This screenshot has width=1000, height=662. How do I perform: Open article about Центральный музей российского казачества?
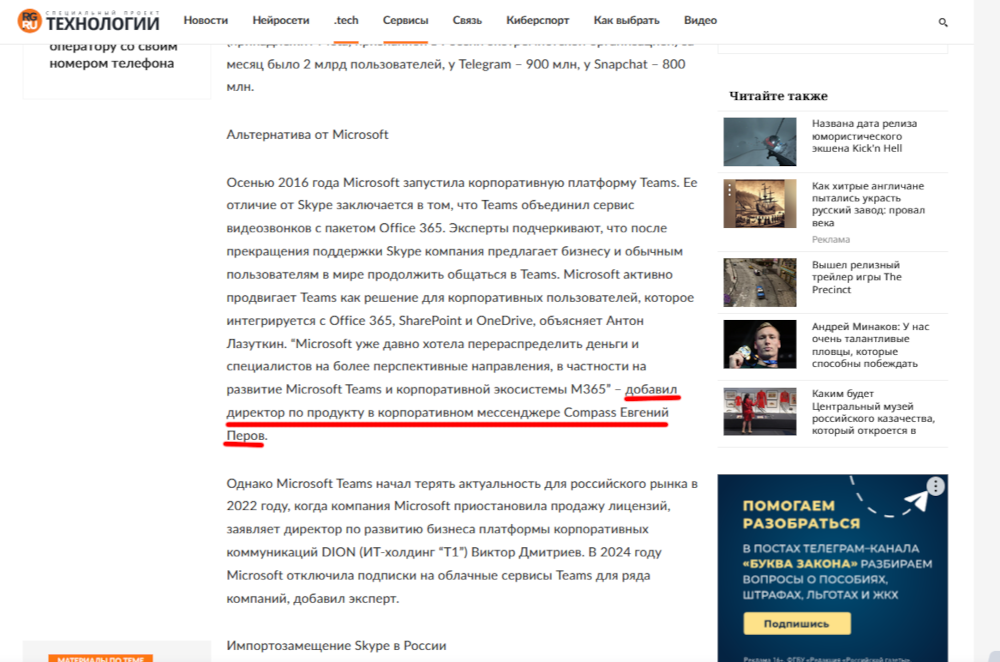point(873,412)
